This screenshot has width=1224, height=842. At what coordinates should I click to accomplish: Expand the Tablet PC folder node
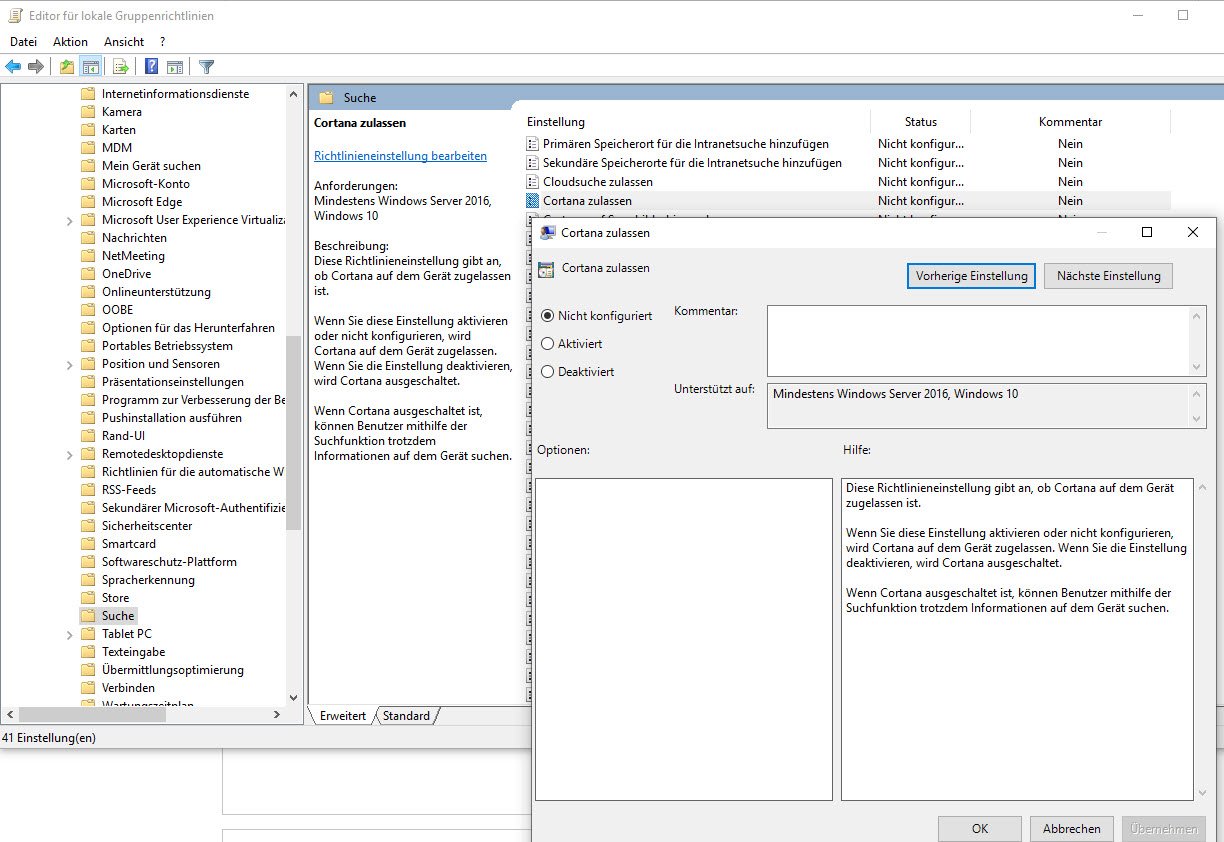(69, 634)
